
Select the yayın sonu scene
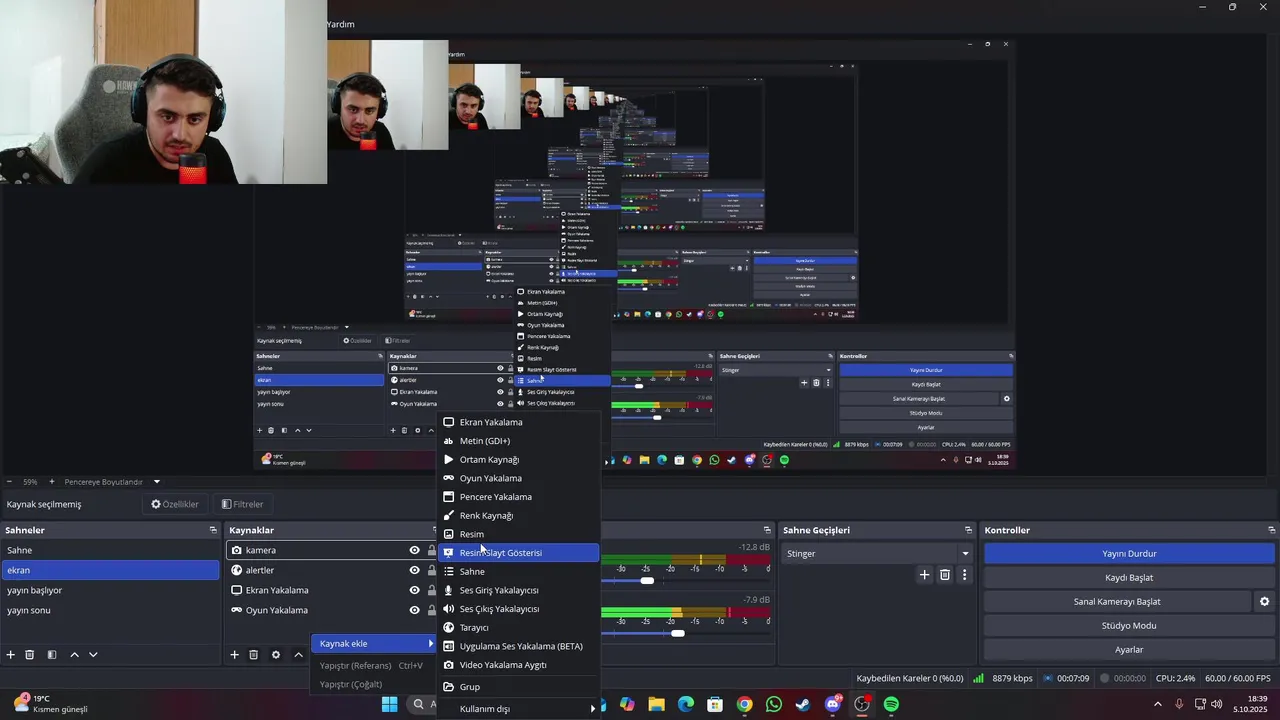[110, 610]
